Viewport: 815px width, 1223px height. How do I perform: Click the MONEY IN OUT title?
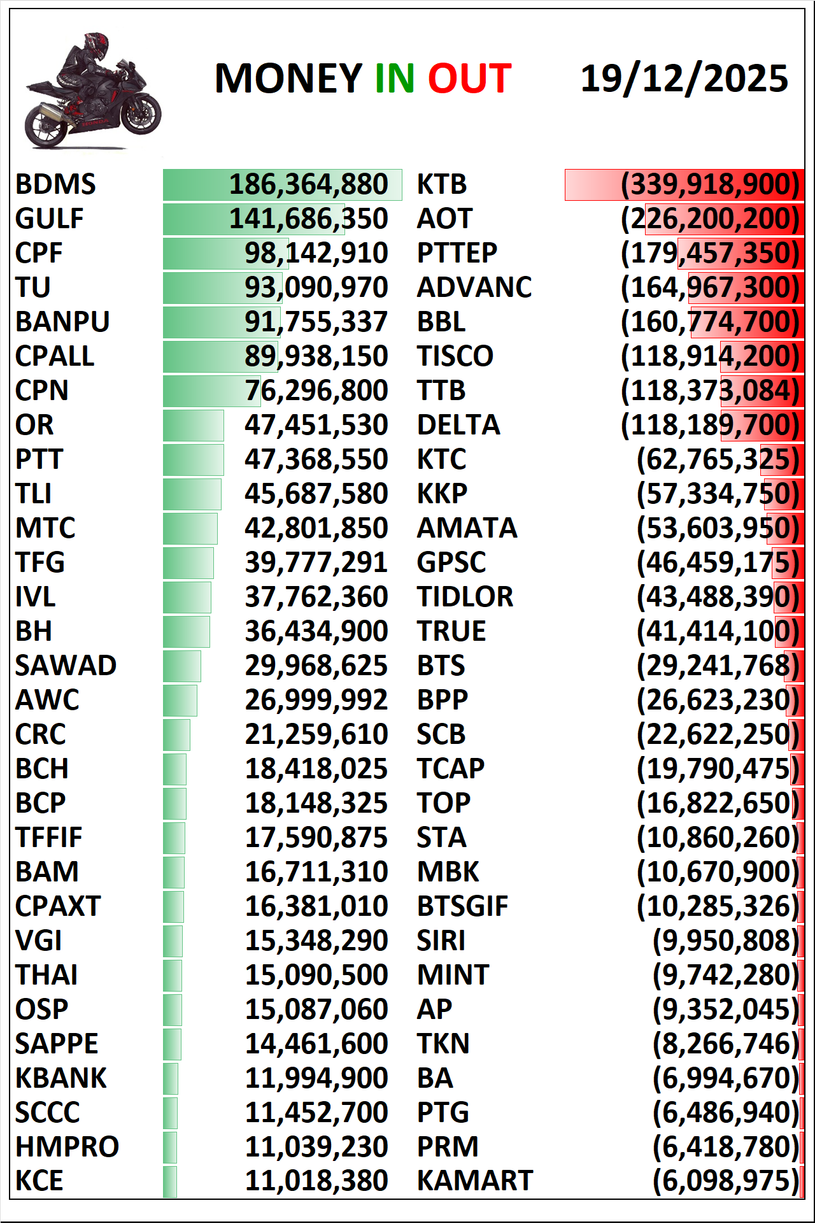coord(363,80)
